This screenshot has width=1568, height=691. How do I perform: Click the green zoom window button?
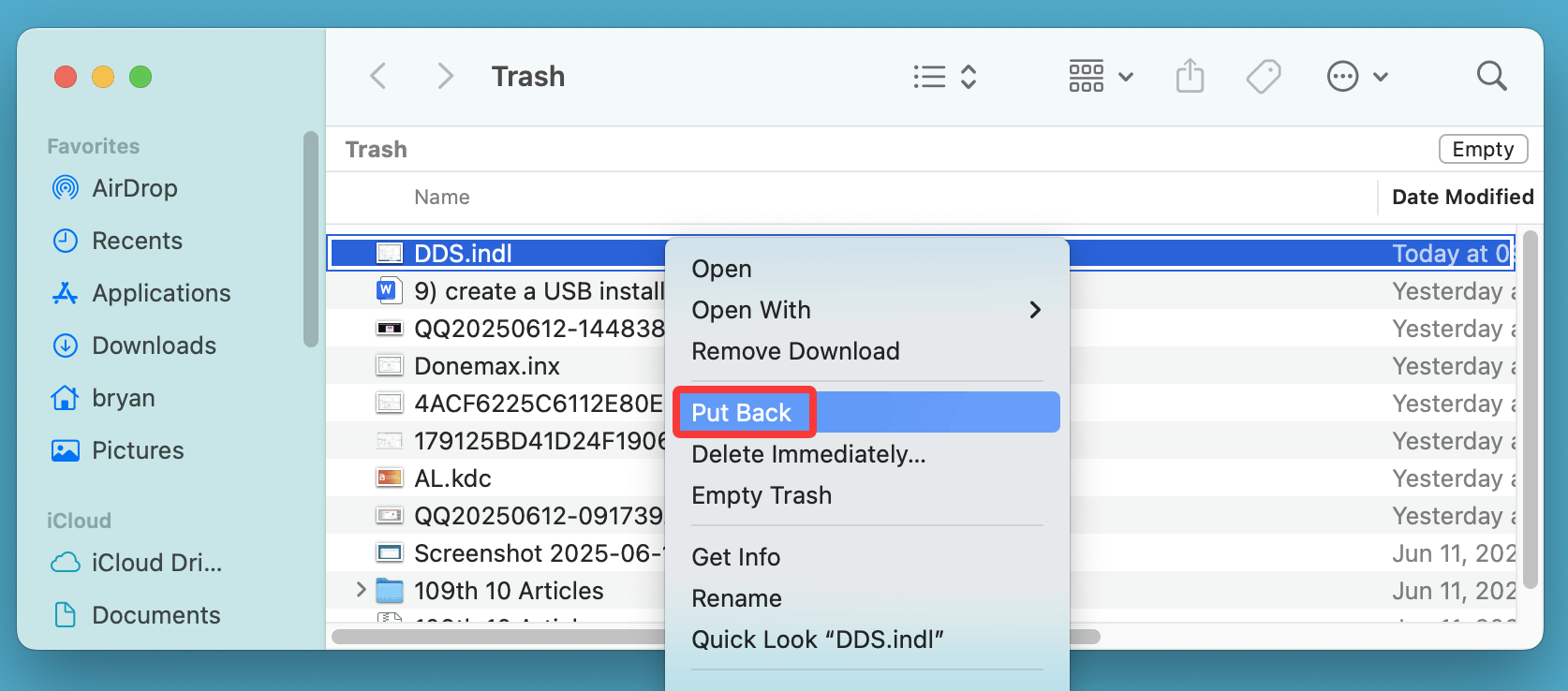pos(141,77)
